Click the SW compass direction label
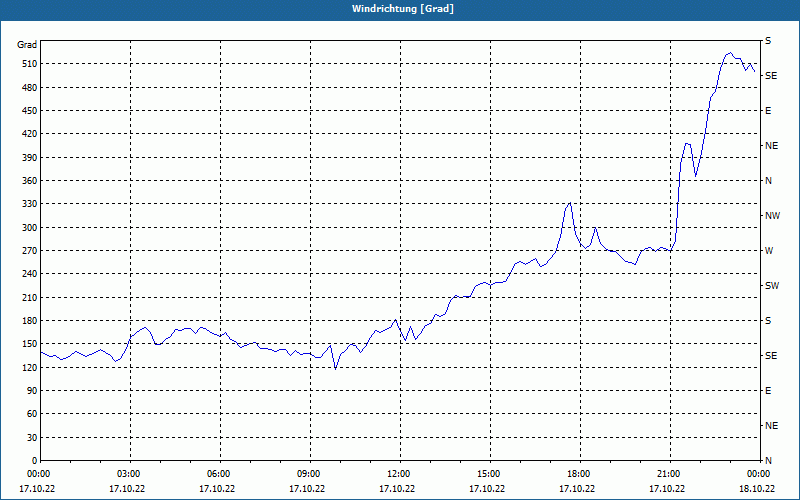This screenshot has width=800, height=500. pos(772,286)
